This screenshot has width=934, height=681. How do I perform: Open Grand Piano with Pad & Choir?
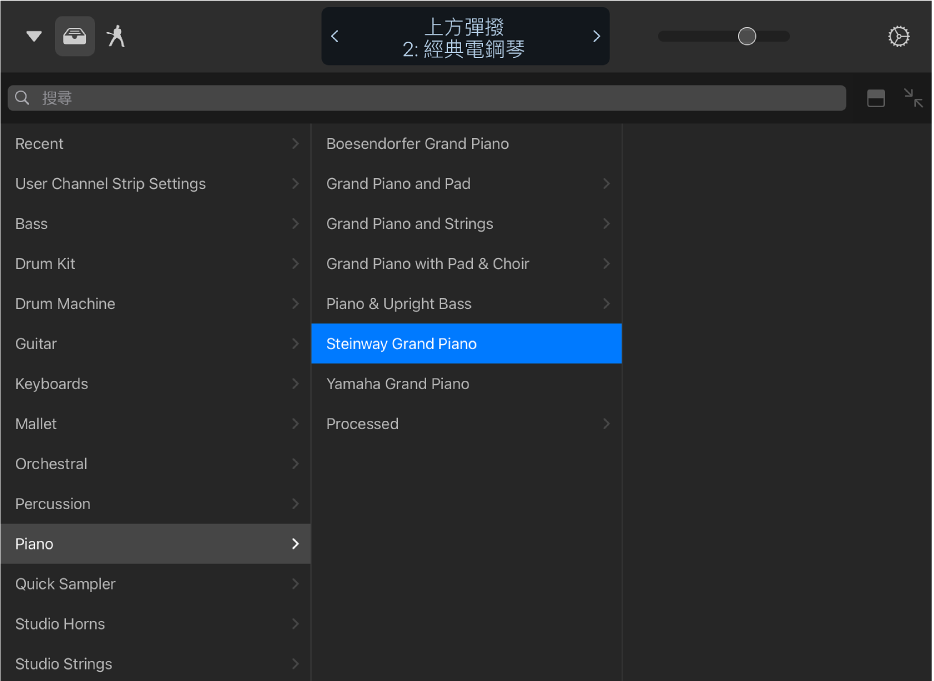466,263
